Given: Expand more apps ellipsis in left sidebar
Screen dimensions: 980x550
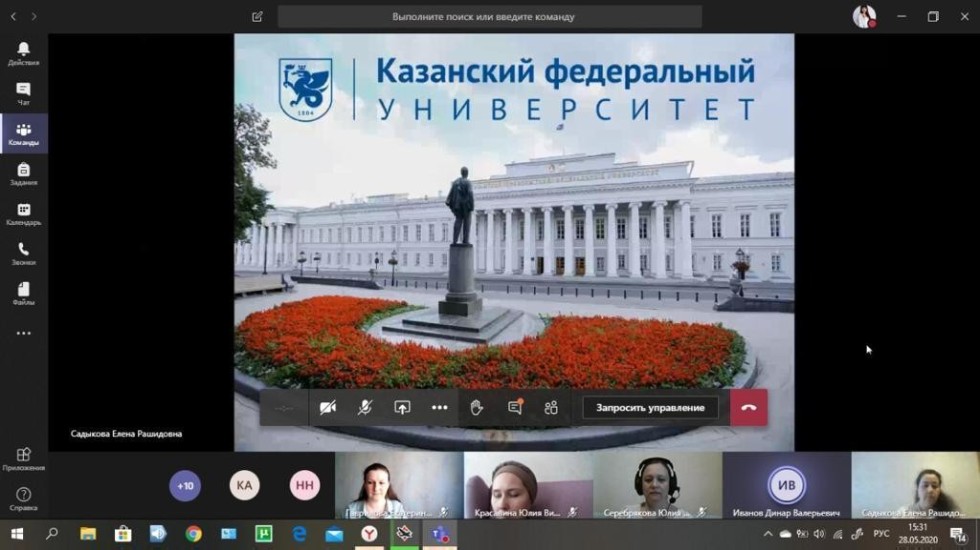Looking at the screenshot, I should click(24, 334).
